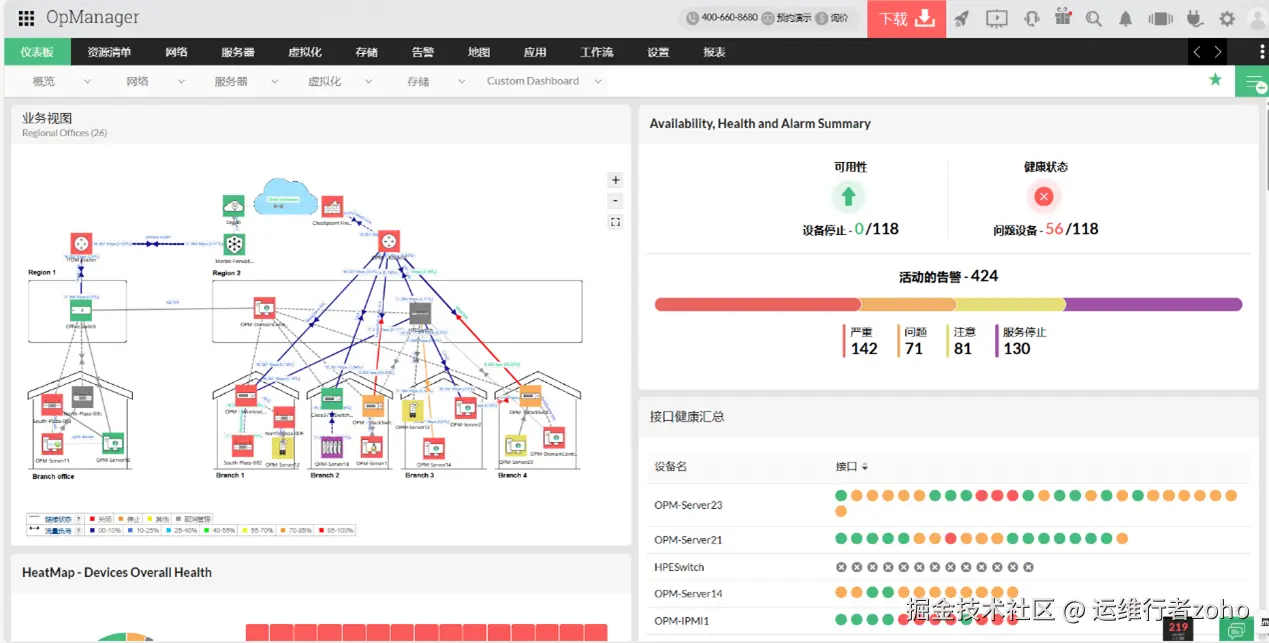The width and height of the screenshot is (1269, 643).
Task: Open the green dashboard list menu icon
Action: (x=1252, y=81)
